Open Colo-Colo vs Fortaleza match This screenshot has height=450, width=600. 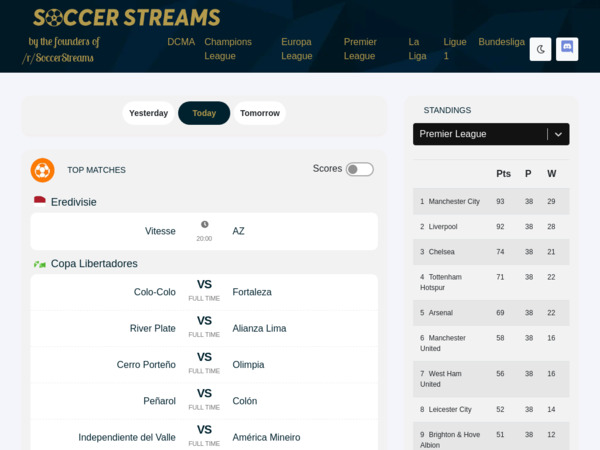(x=204, y=292)
